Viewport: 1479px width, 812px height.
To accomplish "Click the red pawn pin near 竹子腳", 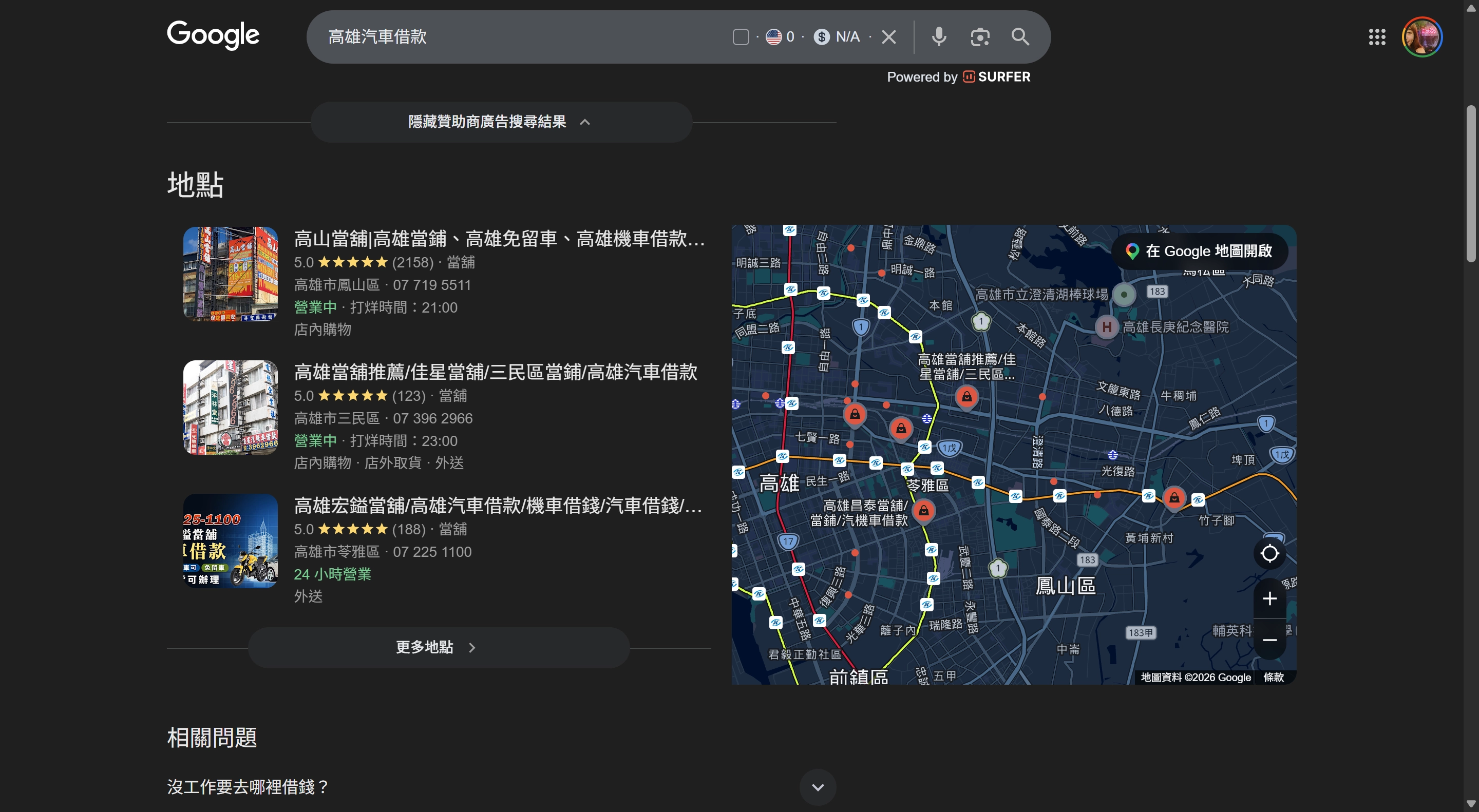I will click(x=1174, y=497).
